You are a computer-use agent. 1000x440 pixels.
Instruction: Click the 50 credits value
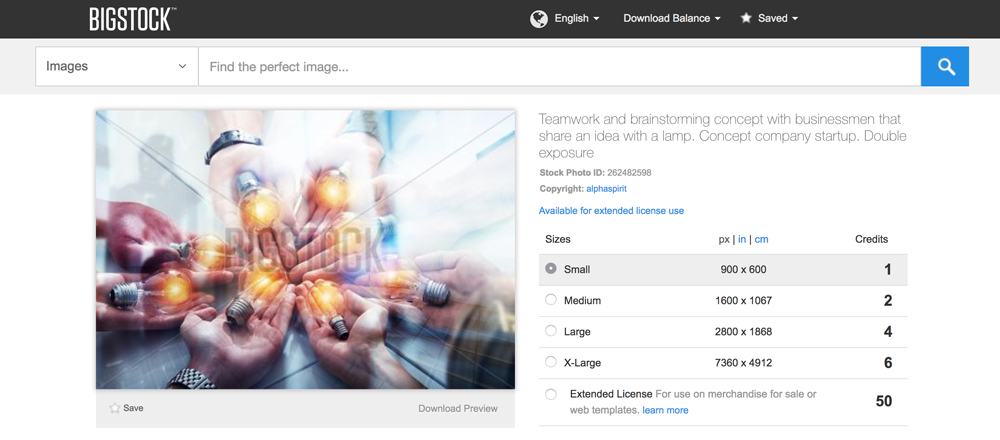884,401
